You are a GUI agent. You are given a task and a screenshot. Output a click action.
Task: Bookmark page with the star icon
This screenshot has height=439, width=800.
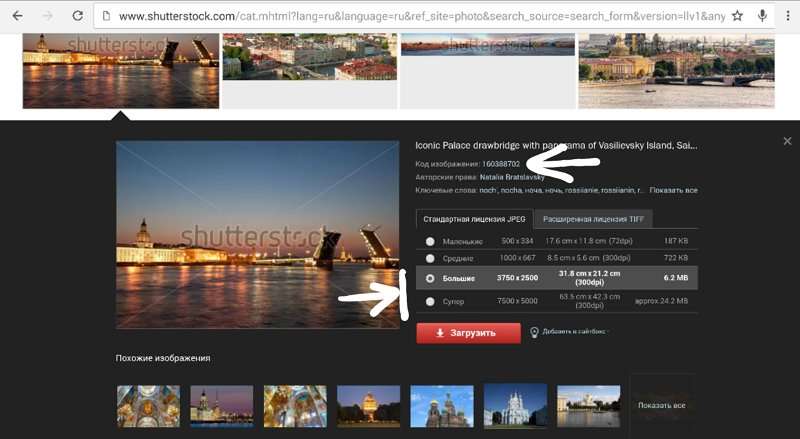pos(737,16)
